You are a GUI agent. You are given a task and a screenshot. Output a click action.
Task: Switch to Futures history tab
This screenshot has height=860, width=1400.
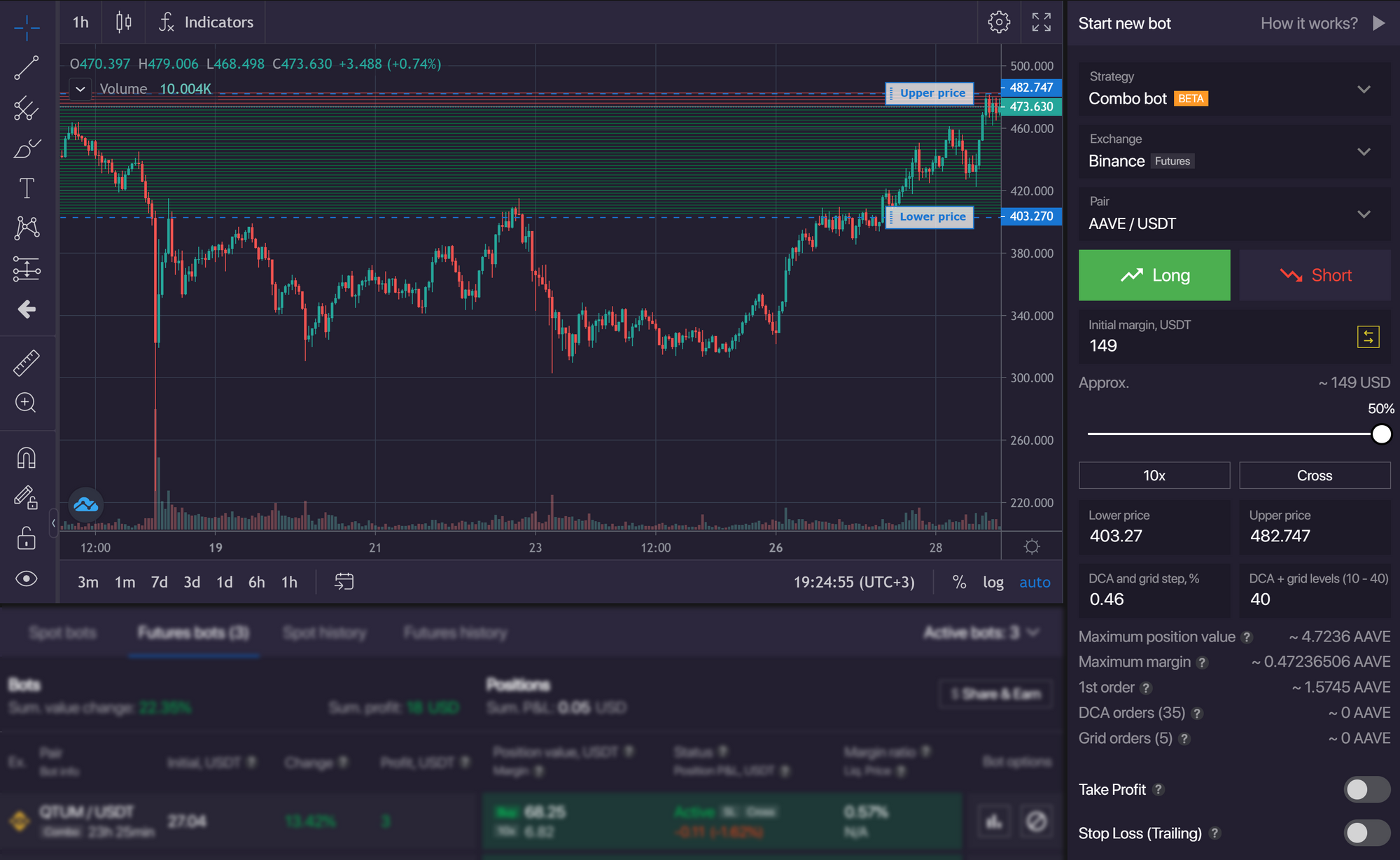(455, 633)
